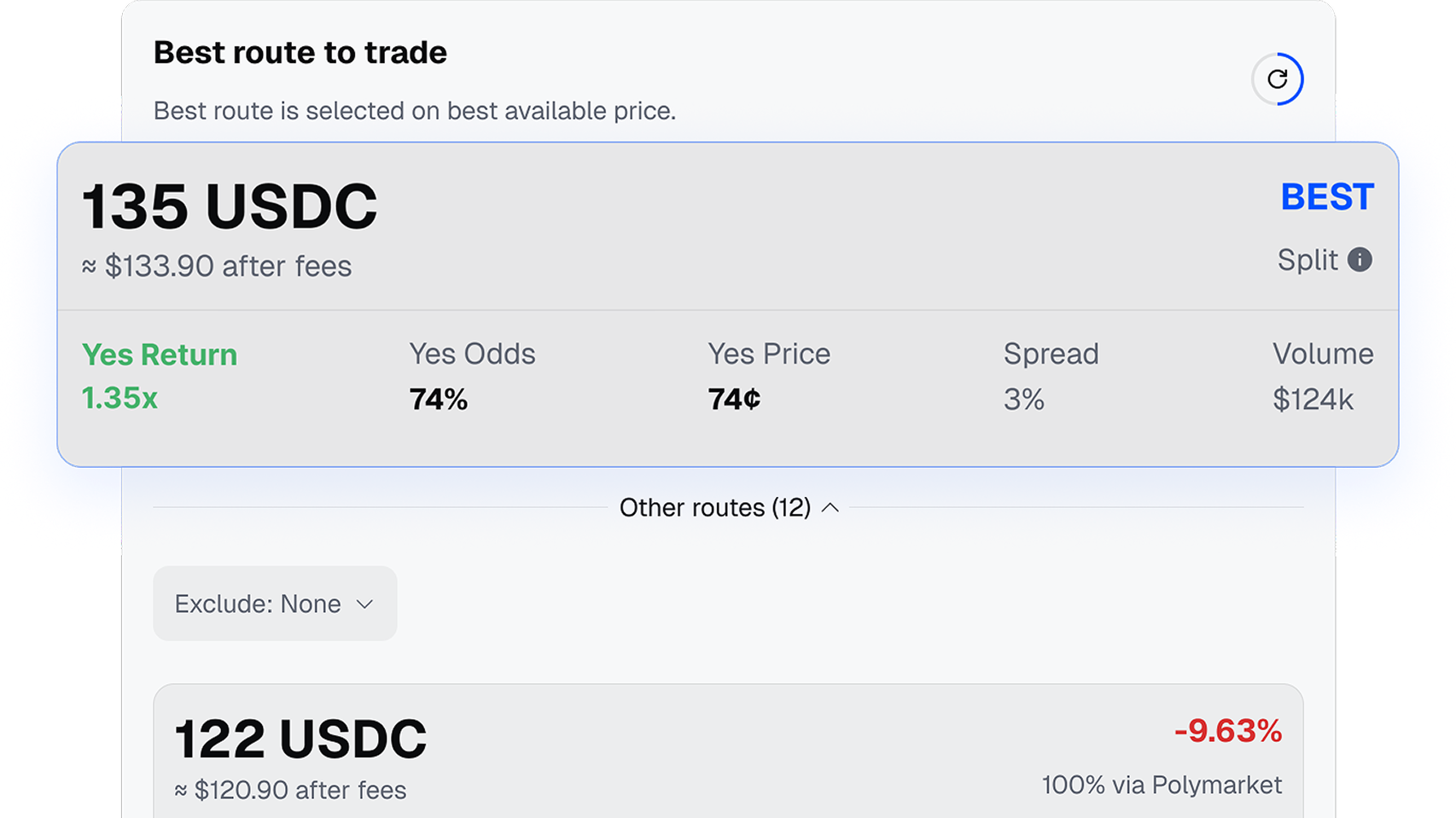Click the -9.63% difference on the Polymarket route

point(1227,731)
